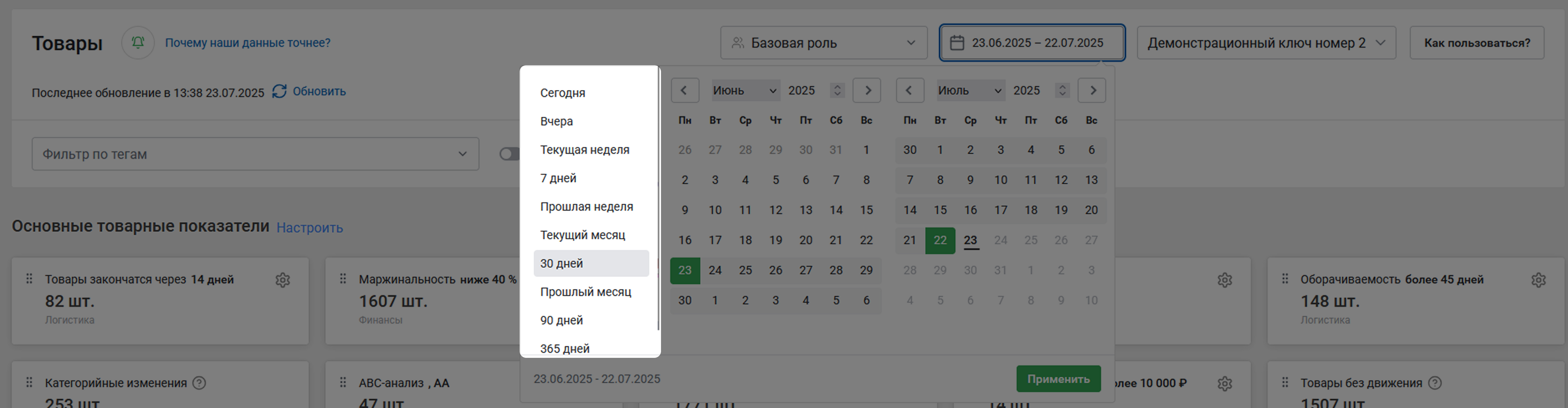Screen dimensions: 1568x408
Task: Choose Текущая неделя preset
Action: 591,150
